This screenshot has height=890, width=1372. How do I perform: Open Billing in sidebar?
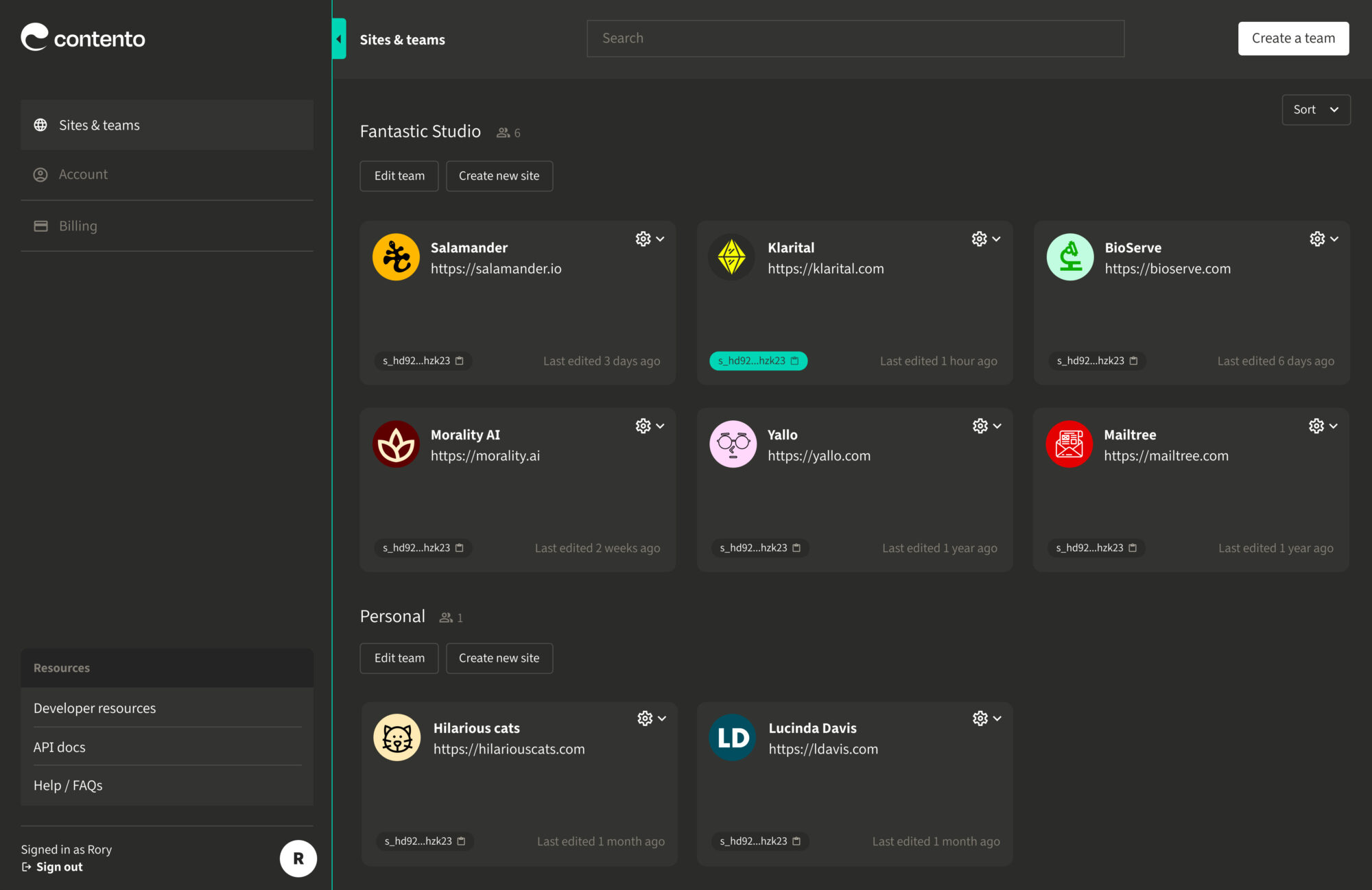pos(78,226)
